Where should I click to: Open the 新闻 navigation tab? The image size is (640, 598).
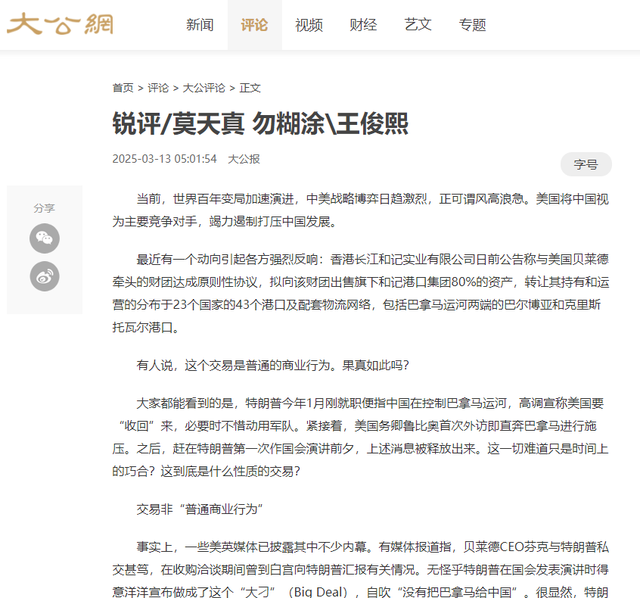(x=200, y=25)
